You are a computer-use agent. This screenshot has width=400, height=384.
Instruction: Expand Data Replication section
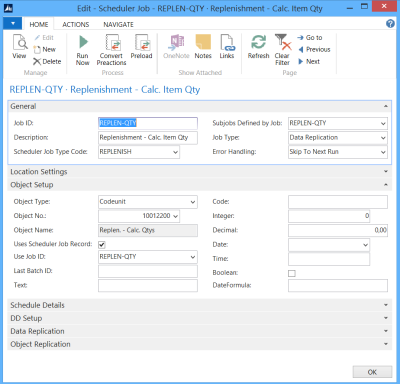coord(386,331)
